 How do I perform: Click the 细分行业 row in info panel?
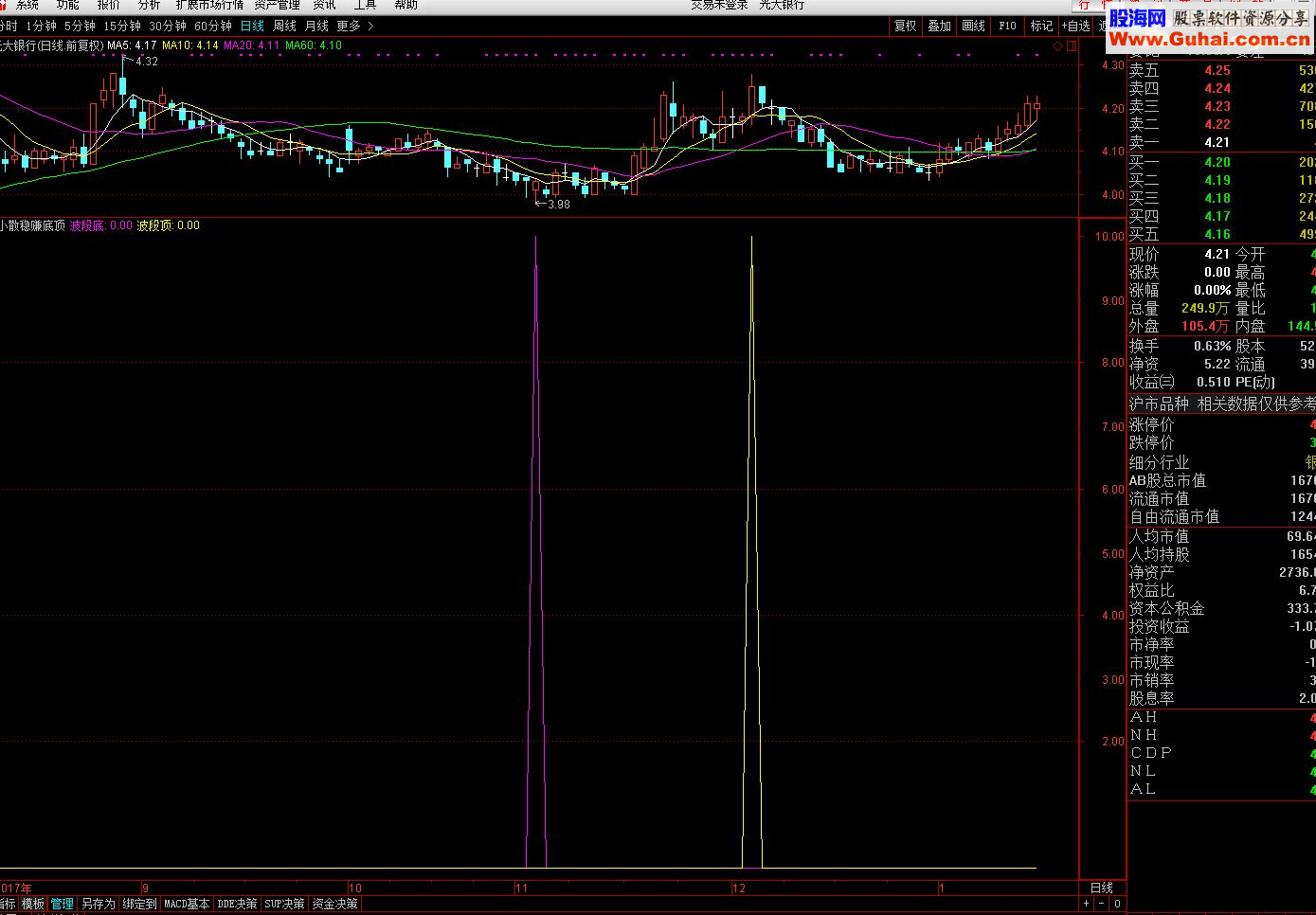1222,462
